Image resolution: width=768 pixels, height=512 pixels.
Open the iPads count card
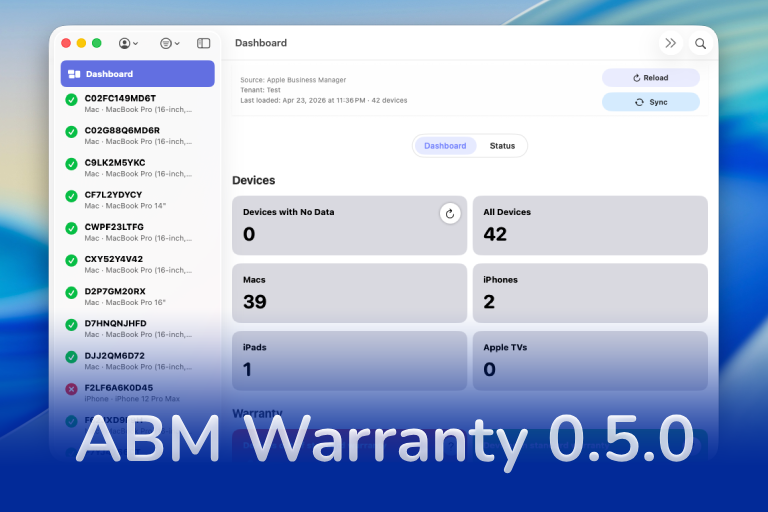[349, 361]
